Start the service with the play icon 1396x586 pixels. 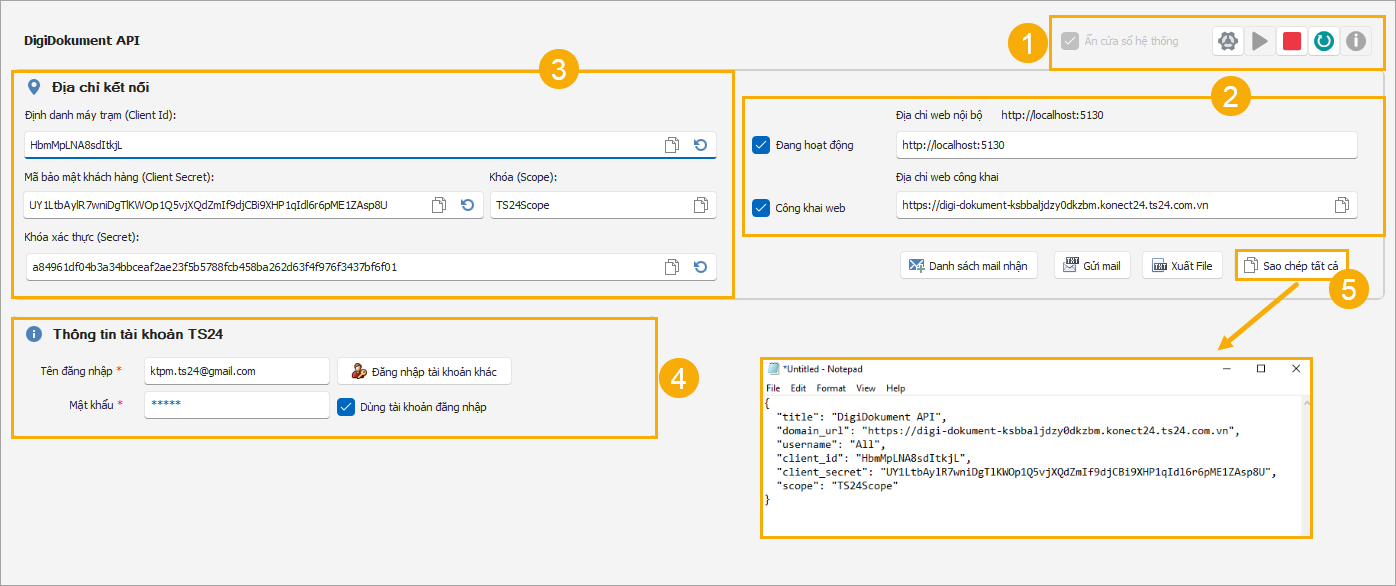pyautogui.click(x=1260, y=41)
